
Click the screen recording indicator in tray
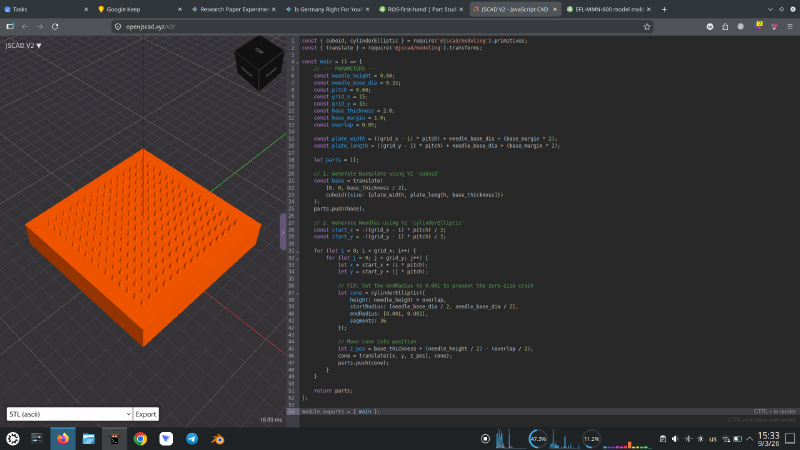pos(485,439)
